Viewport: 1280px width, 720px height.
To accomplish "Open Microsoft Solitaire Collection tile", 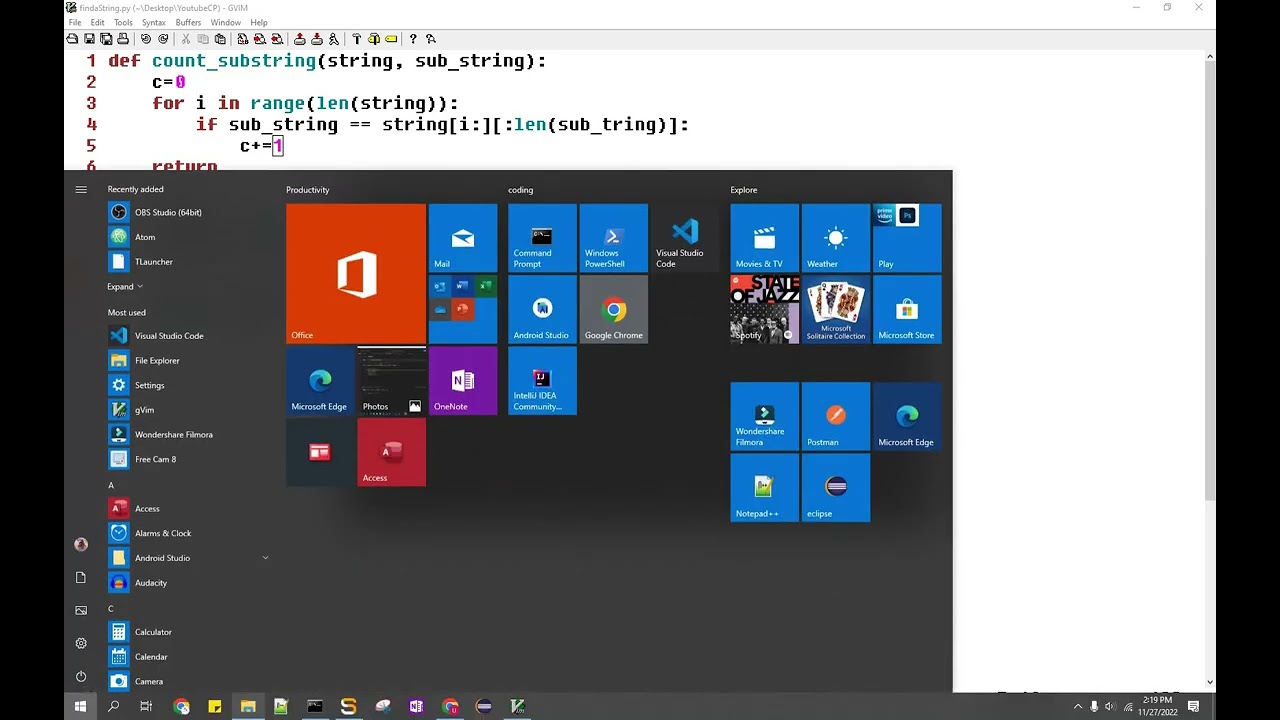I will pyautogui.click(x=836, y=310).
